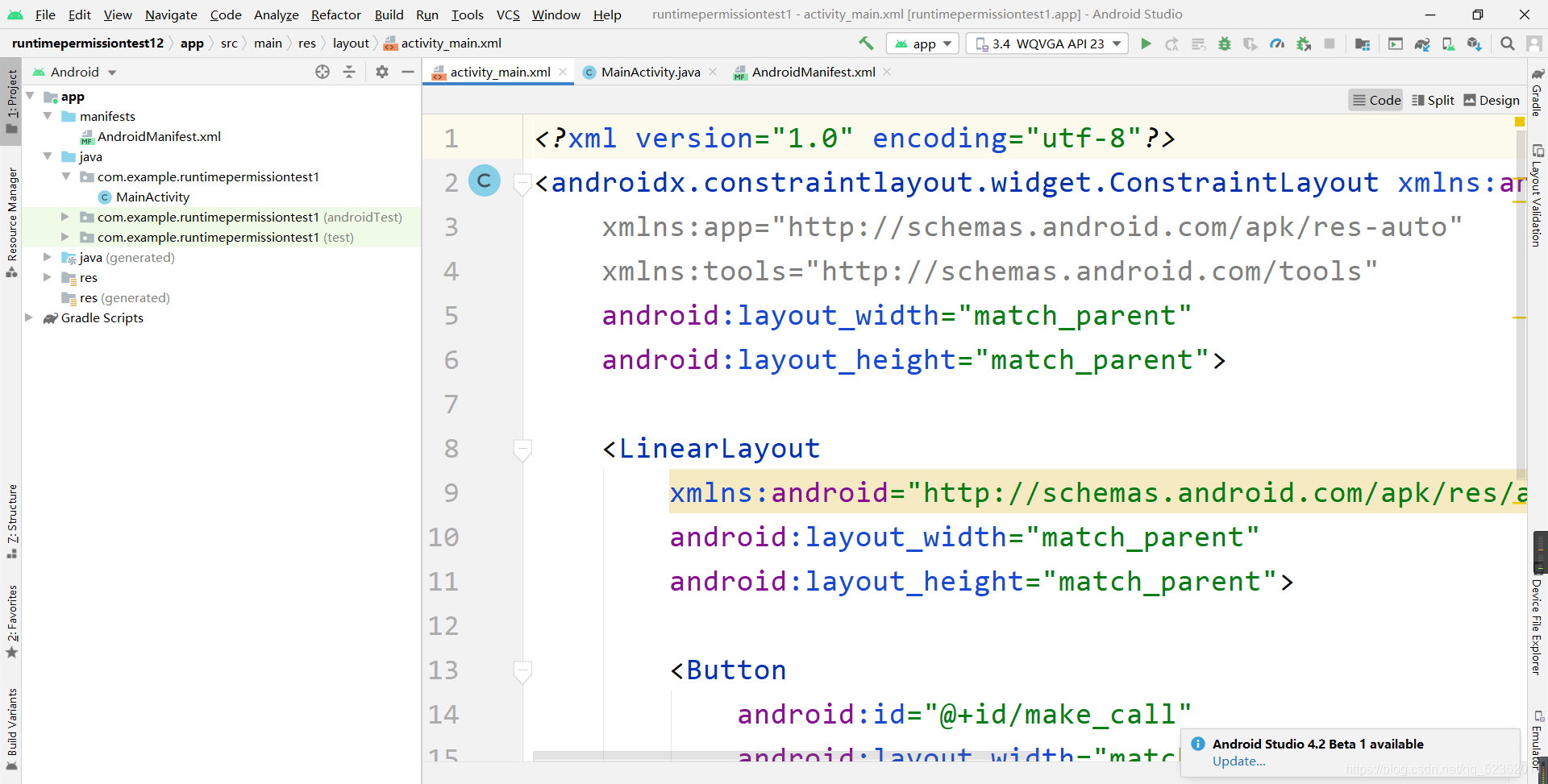Screen dimensions: 1548x784
Task: Open the Android project view dropdown
Action: click(x=75, y=72)
